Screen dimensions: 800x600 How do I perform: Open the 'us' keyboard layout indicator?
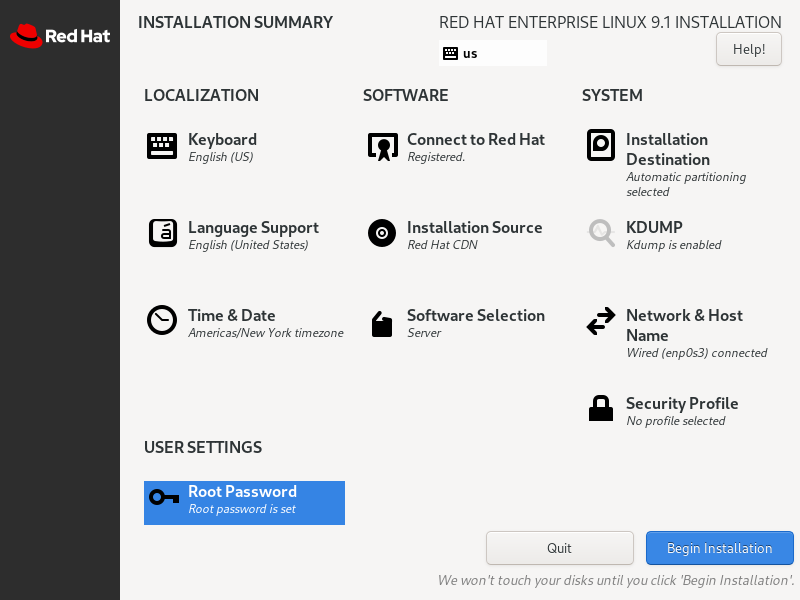(x=493, y=53)
